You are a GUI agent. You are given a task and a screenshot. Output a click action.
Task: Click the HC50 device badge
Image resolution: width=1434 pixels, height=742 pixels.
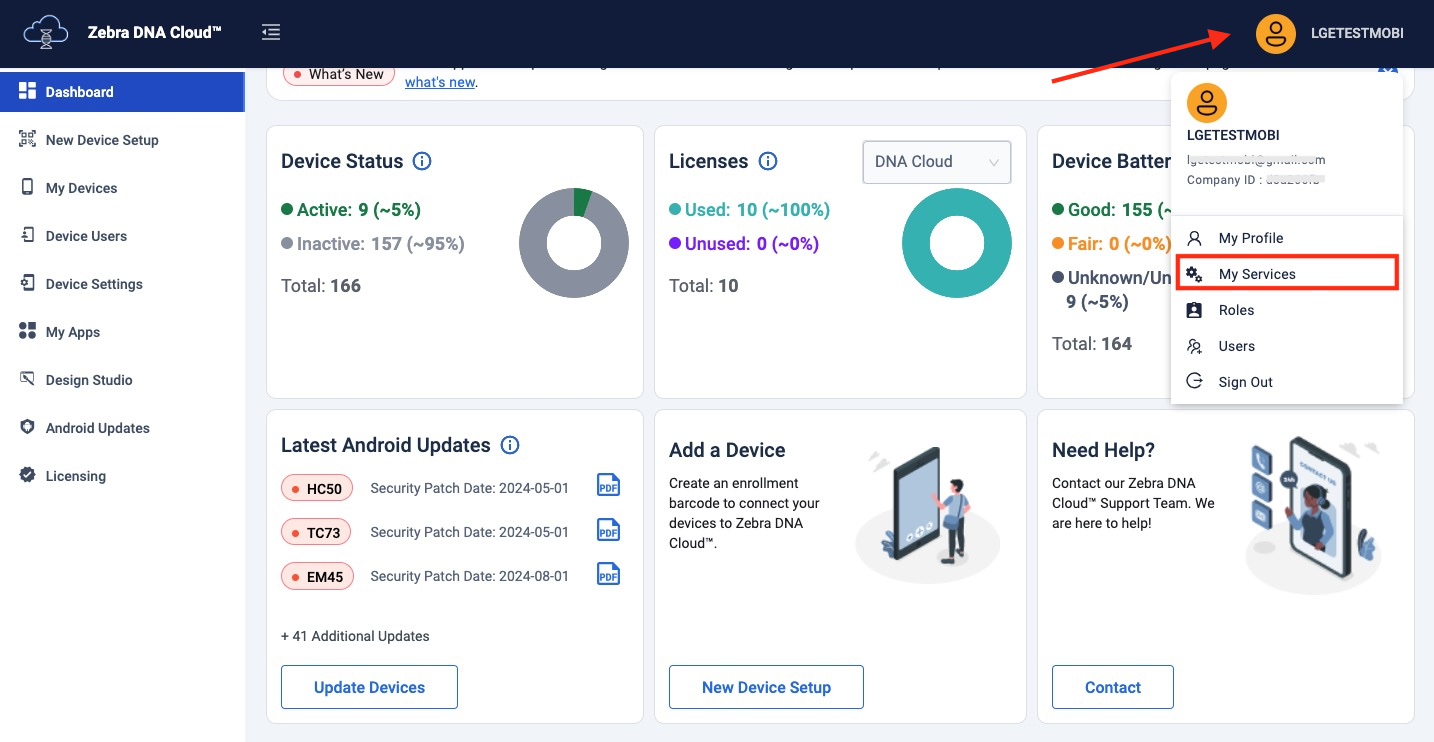coord(317,489)
